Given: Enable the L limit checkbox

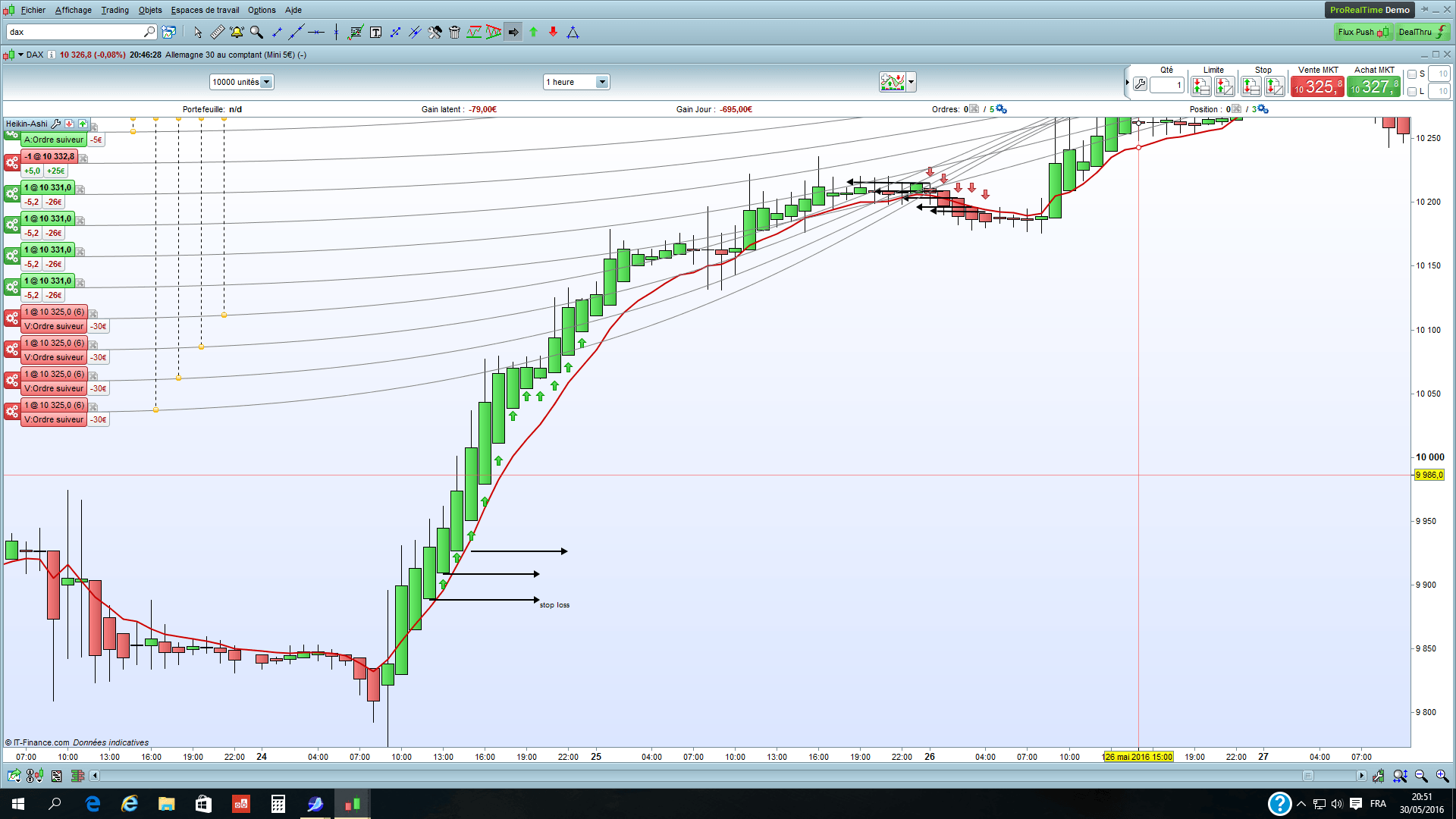Looking at the screenshot, I should 1412,92.
